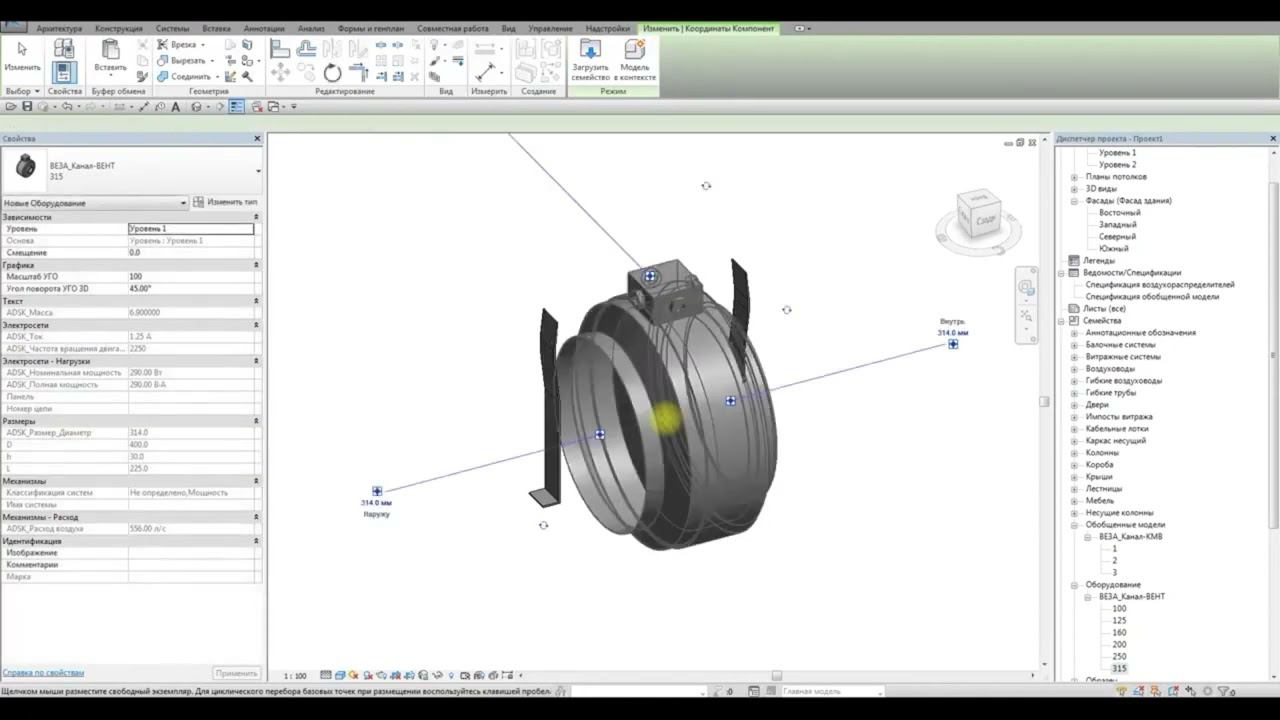This screenshot has width=1280, height=720.
Task: Toggle the Свойства properties palette button
Action: (64, 72)
